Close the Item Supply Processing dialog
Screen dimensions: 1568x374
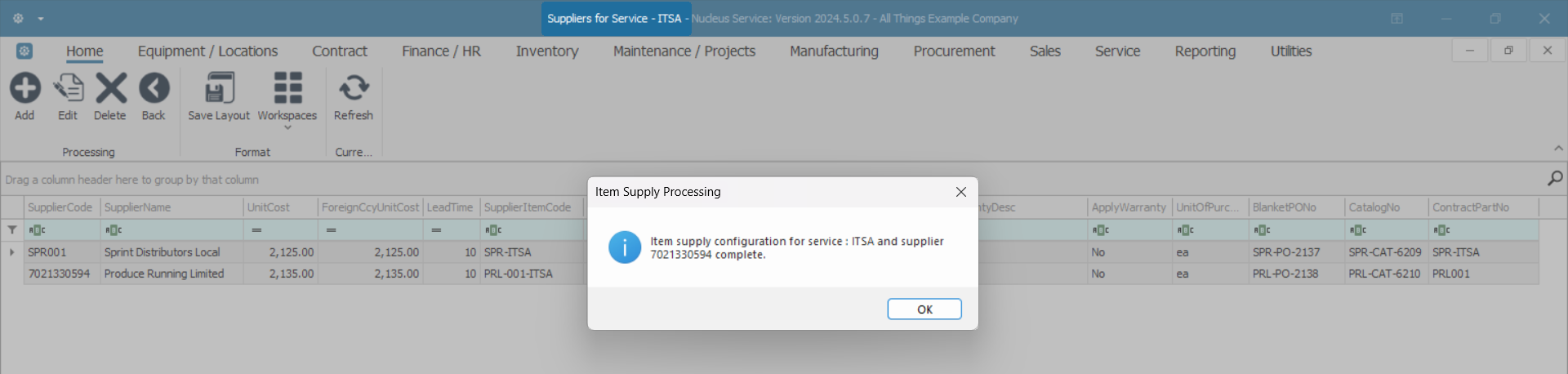point(961,192)
